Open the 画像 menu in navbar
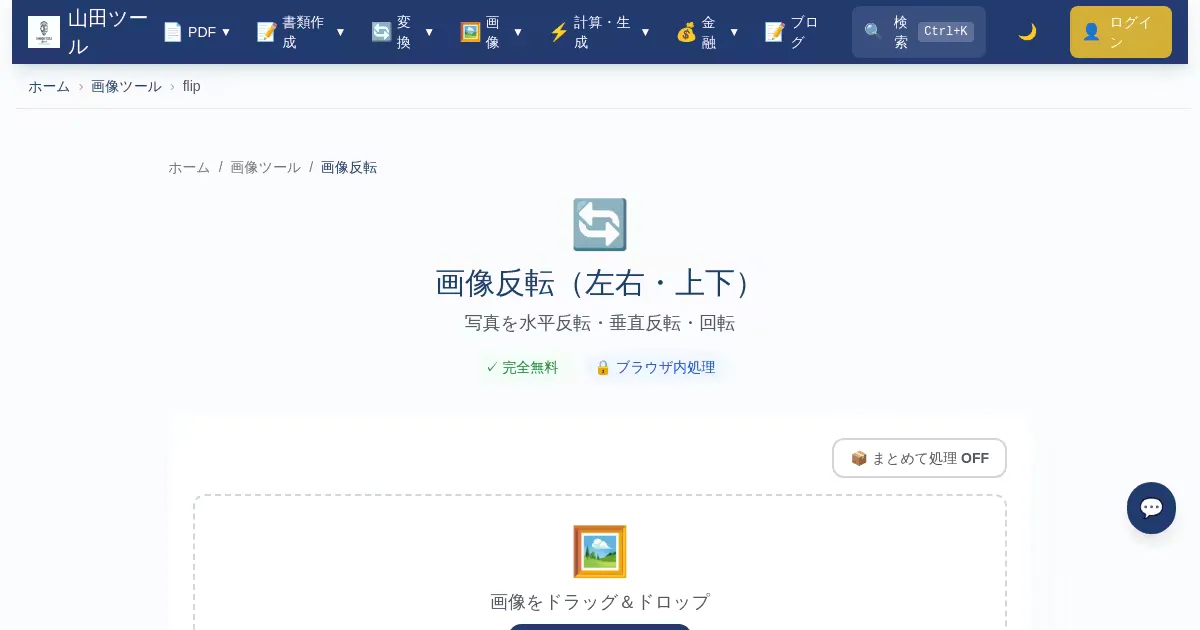 click(491, 32)
